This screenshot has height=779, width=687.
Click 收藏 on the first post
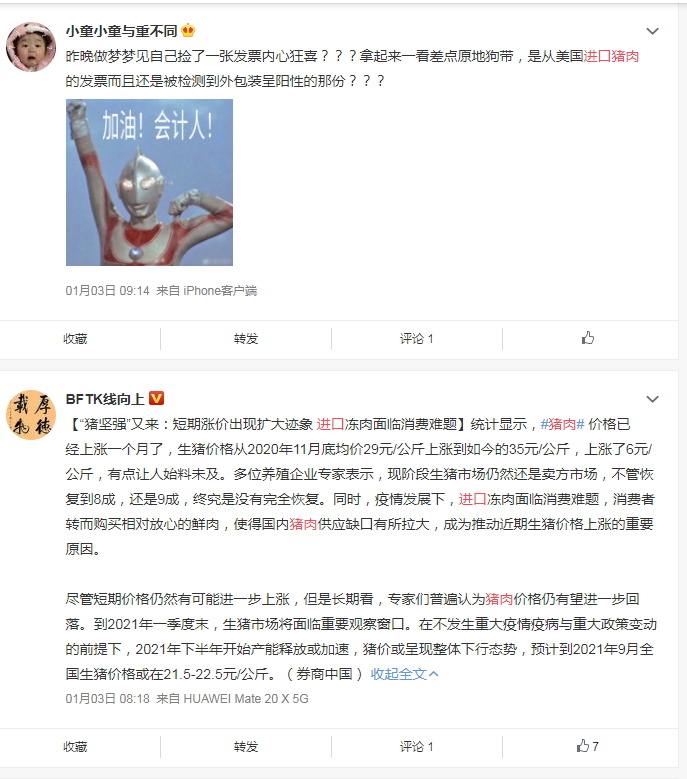point(76,339)
